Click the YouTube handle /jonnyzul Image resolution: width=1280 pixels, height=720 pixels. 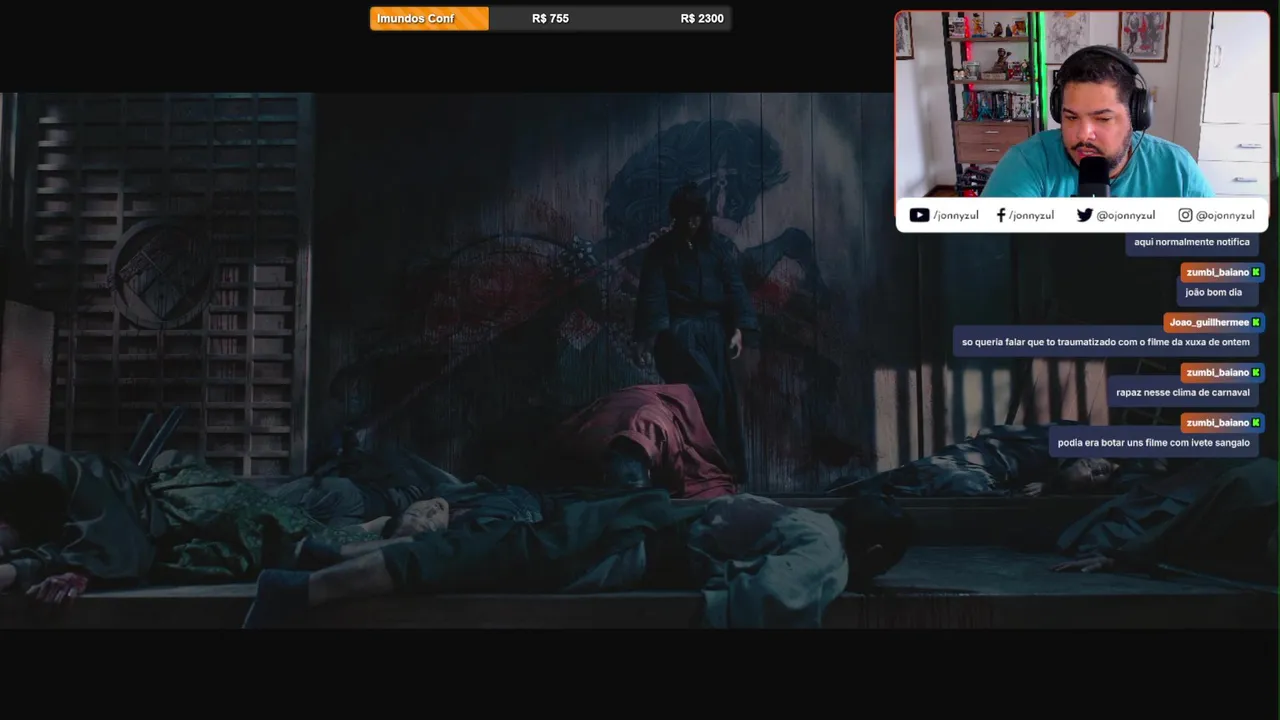point(956,215)
